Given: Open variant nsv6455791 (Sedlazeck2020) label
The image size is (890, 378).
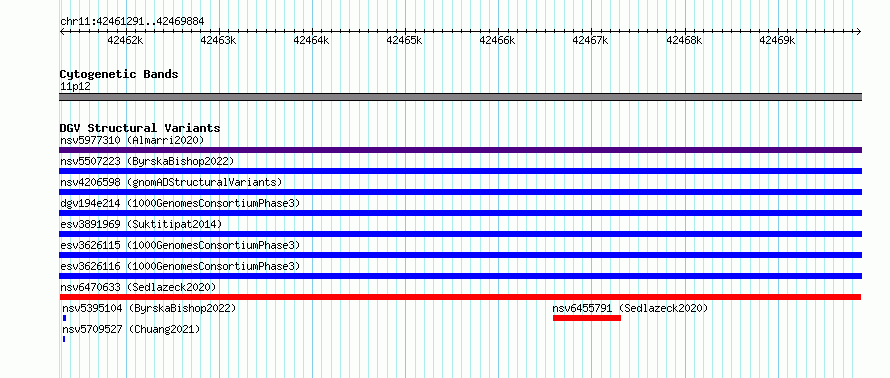Looking at the screenshot, I should pos(631,308).
